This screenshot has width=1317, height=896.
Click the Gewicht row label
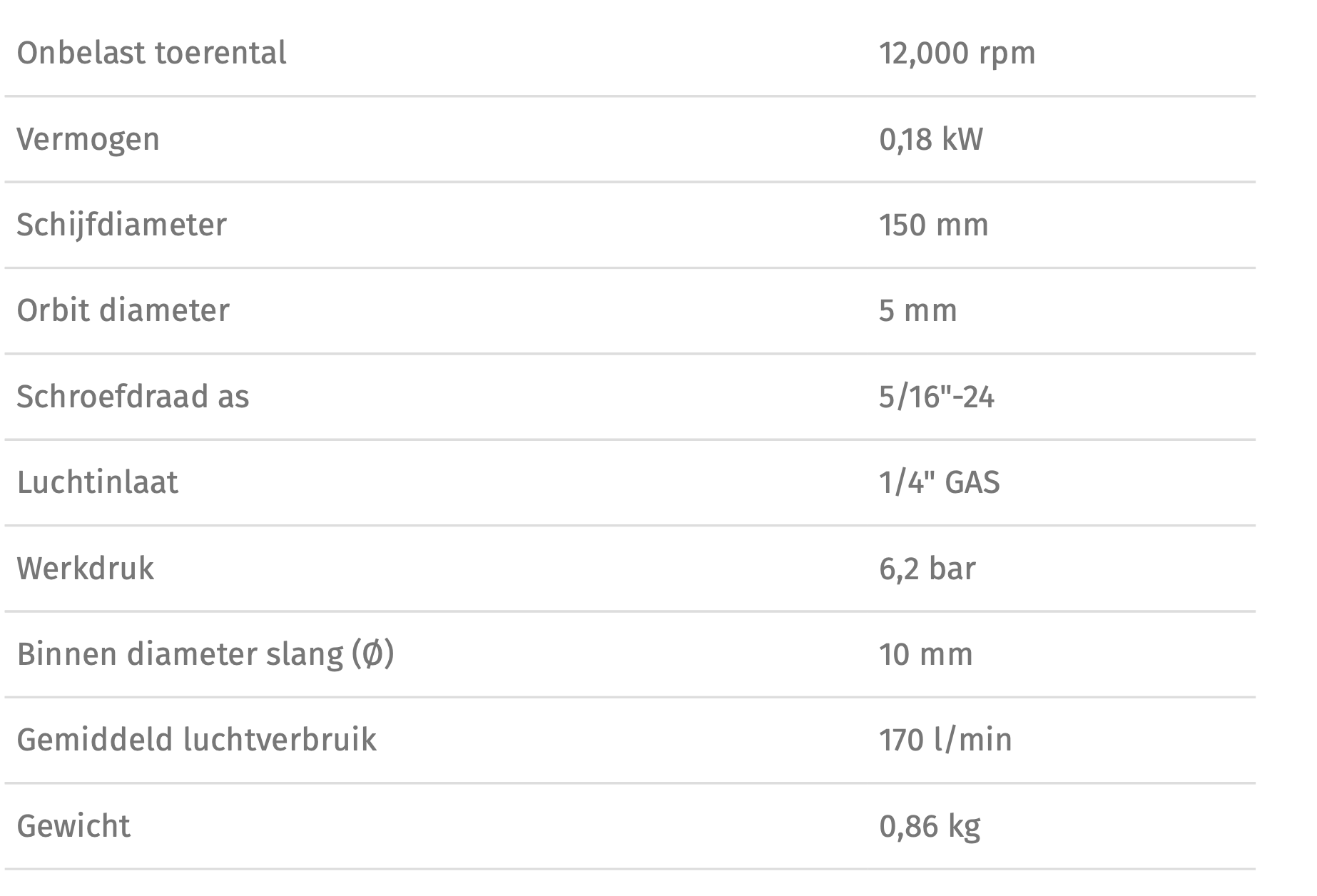[73, 826]
